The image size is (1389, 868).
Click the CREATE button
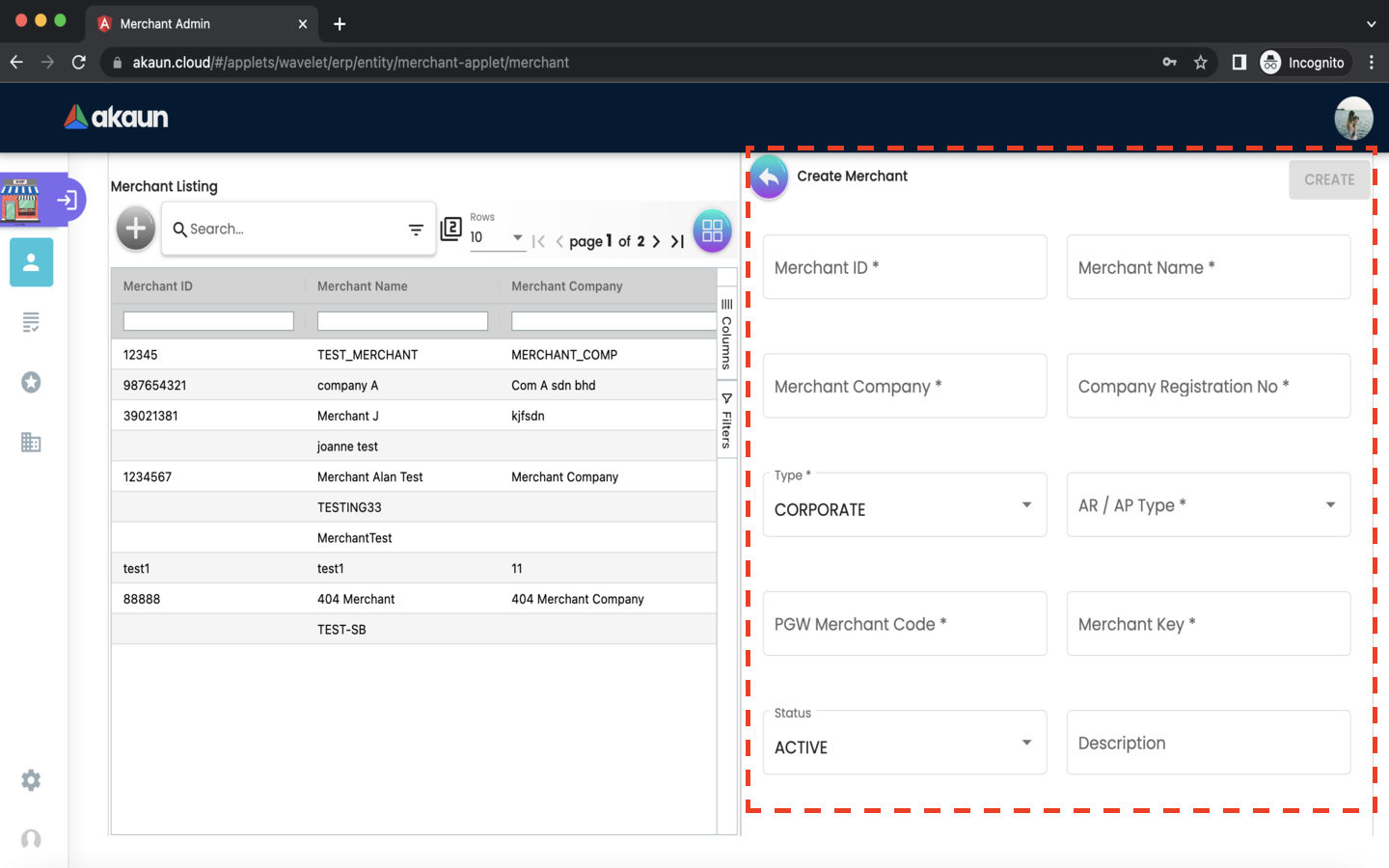(x=1328, y=180)
